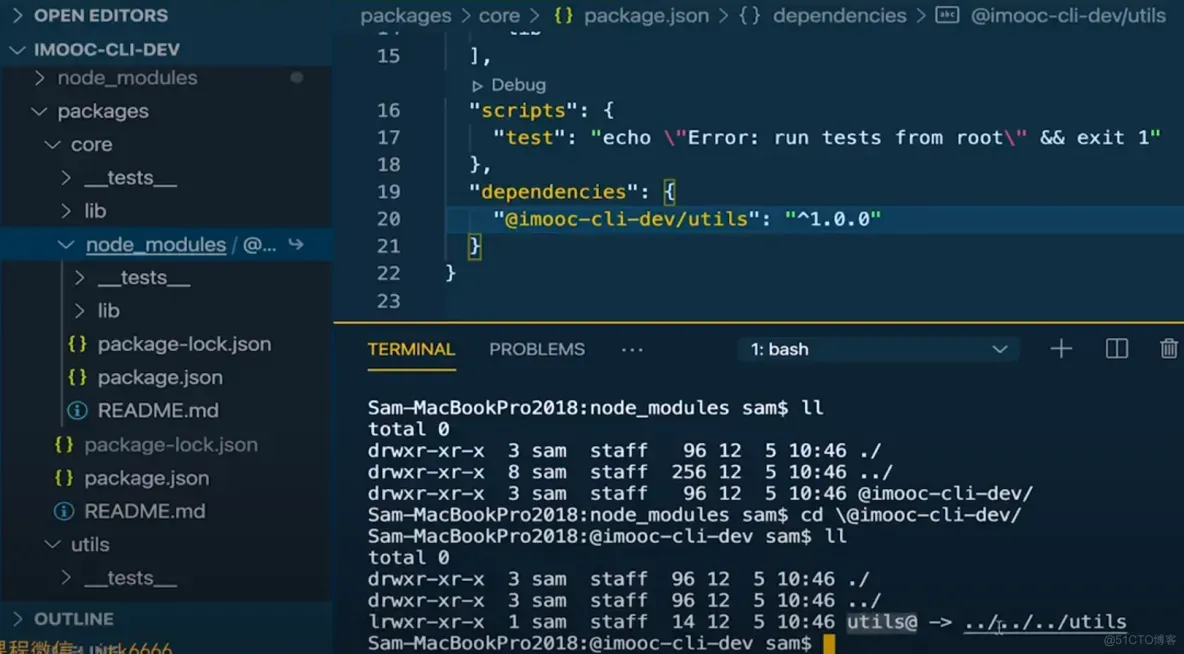Switch to the PROBLEMS tab
This screenshot has width=1184, height=654.
[x=537, y=350]
